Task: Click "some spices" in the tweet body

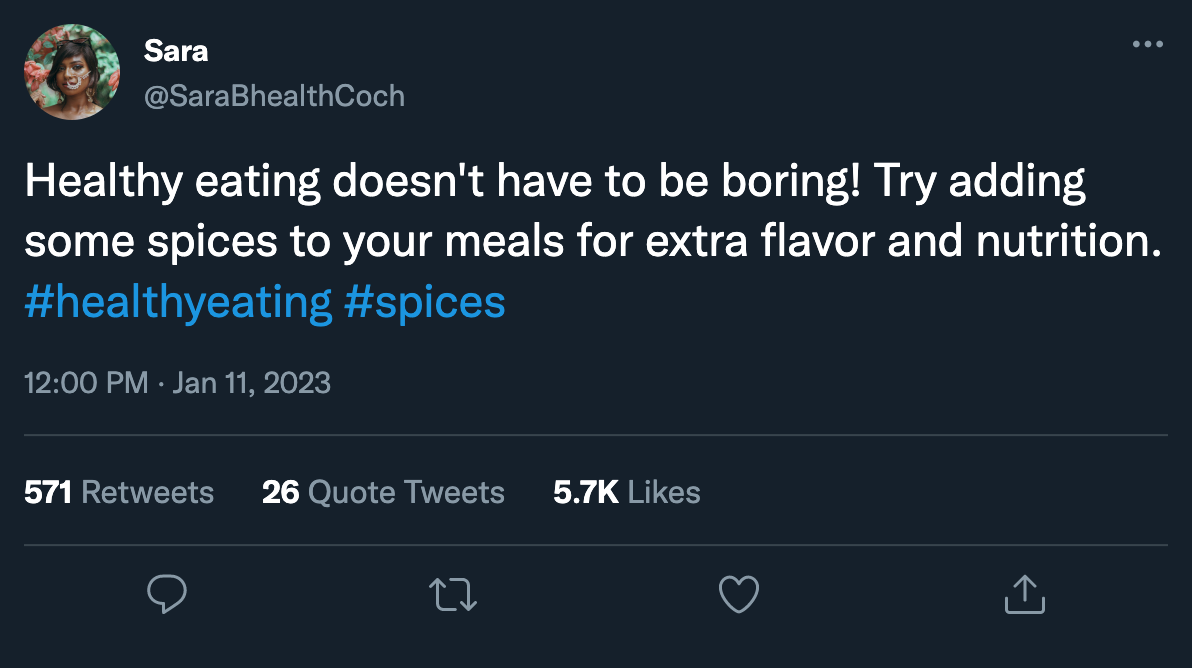Action: 137,244
